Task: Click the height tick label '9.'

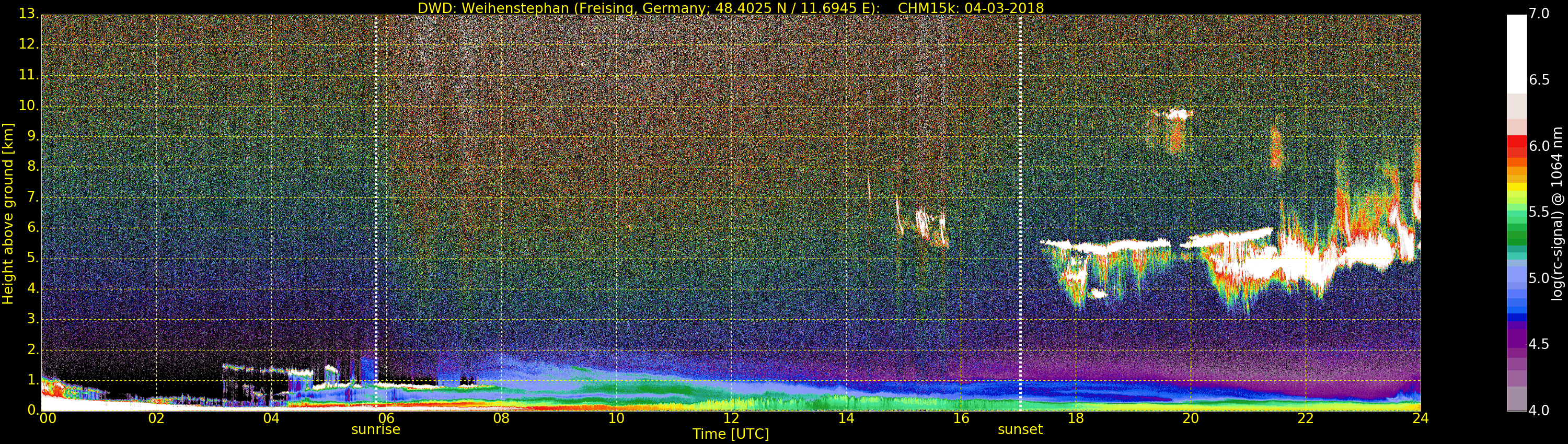Action: point(33,136)
